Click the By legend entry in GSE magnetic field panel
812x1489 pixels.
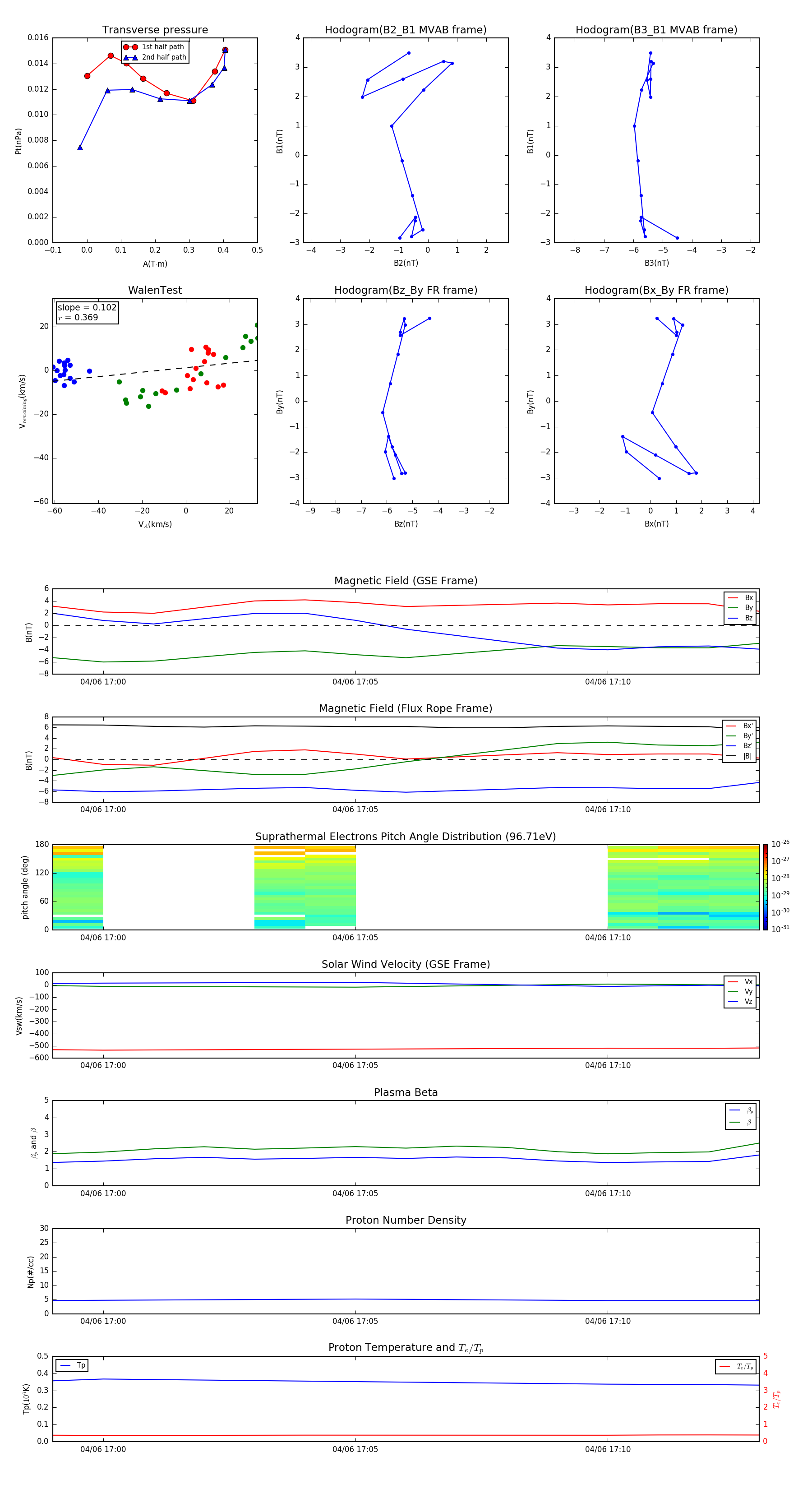740,607
